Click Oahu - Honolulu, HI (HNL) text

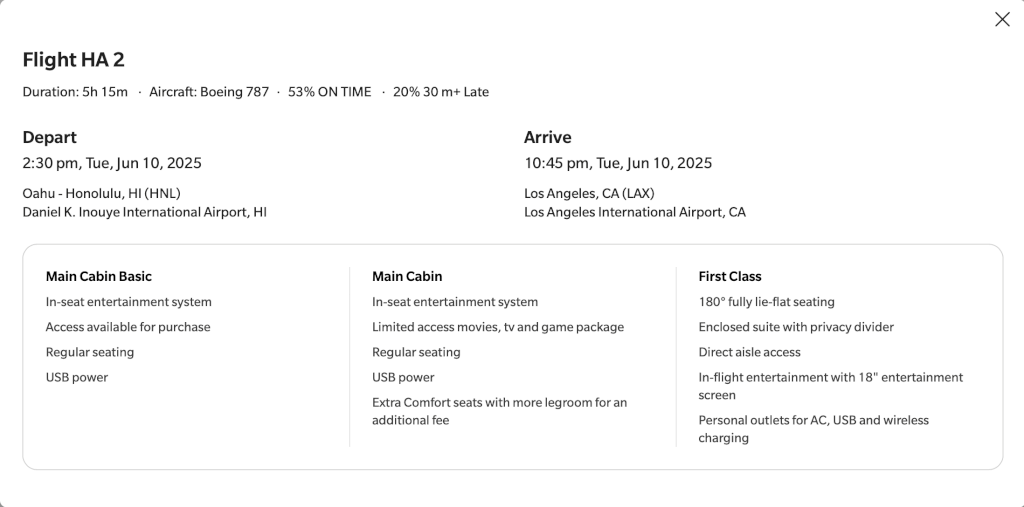102,194
